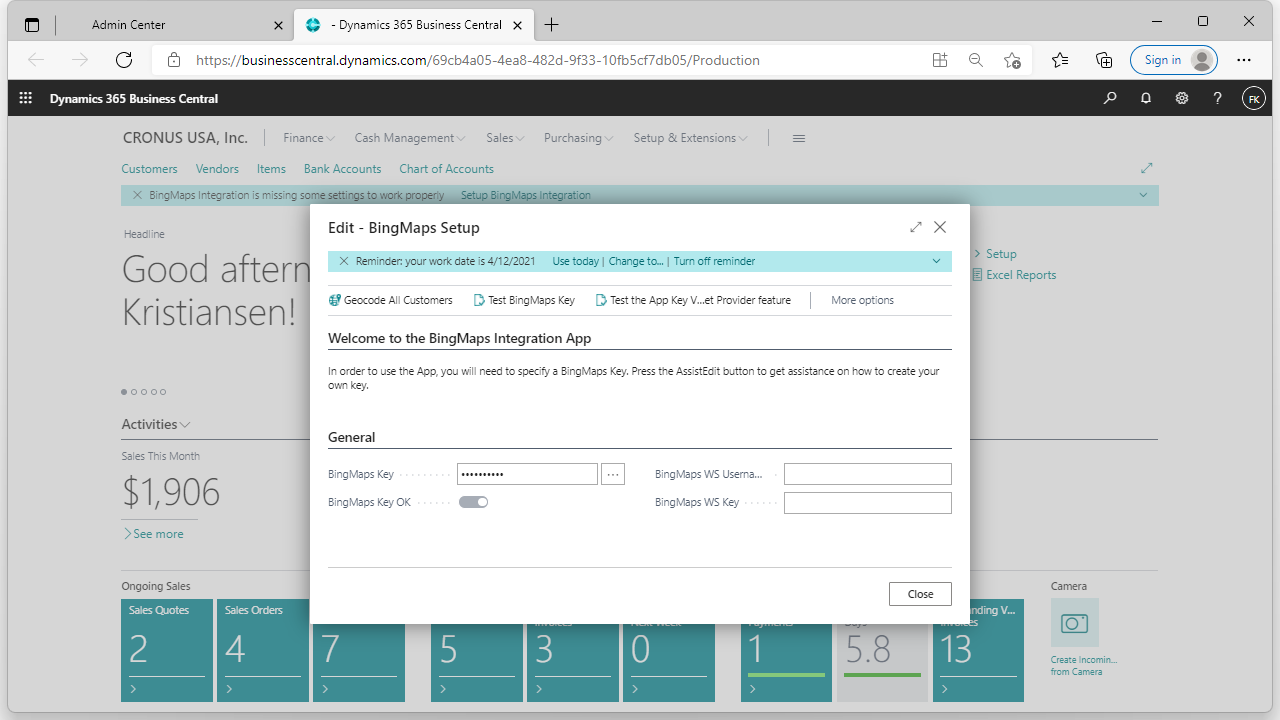
Task: Click Geocode All Customers action
Action: [390, 300]
